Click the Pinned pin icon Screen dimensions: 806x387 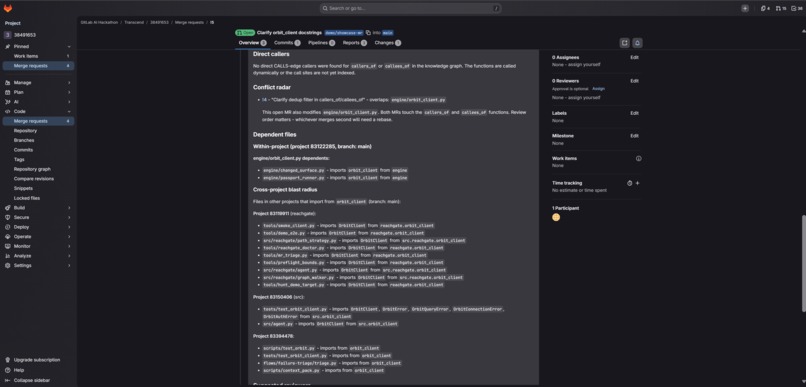point(8,46)
